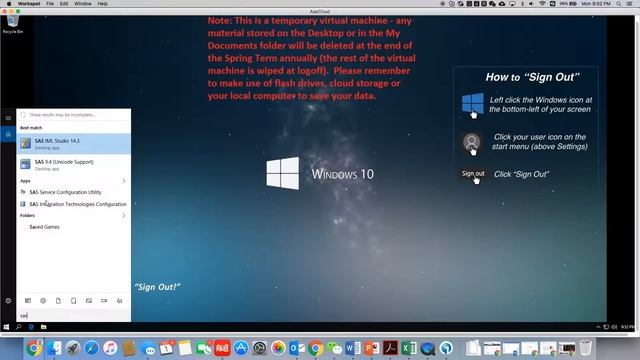Select SAS Integration Technologies Configuration
The image size is (640, 360).
click(x=74, y=204)
